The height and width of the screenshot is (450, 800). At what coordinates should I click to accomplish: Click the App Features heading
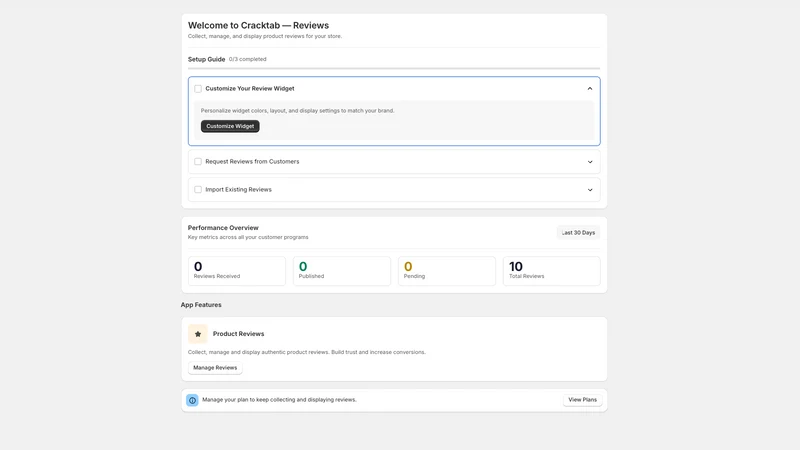pyautogui.click(x=201, y=305)
